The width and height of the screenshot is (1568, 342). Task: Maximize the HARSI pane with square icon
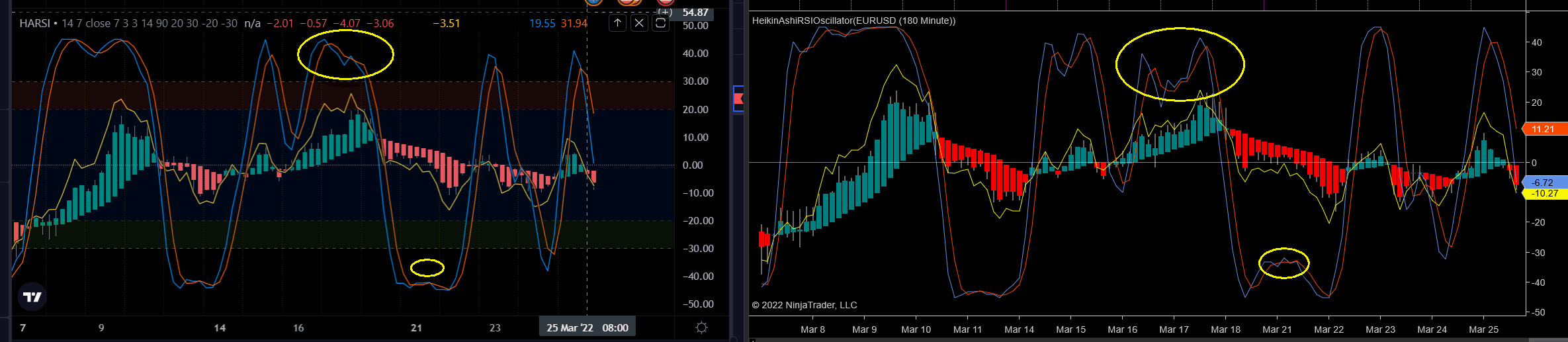tap(660, 23)
